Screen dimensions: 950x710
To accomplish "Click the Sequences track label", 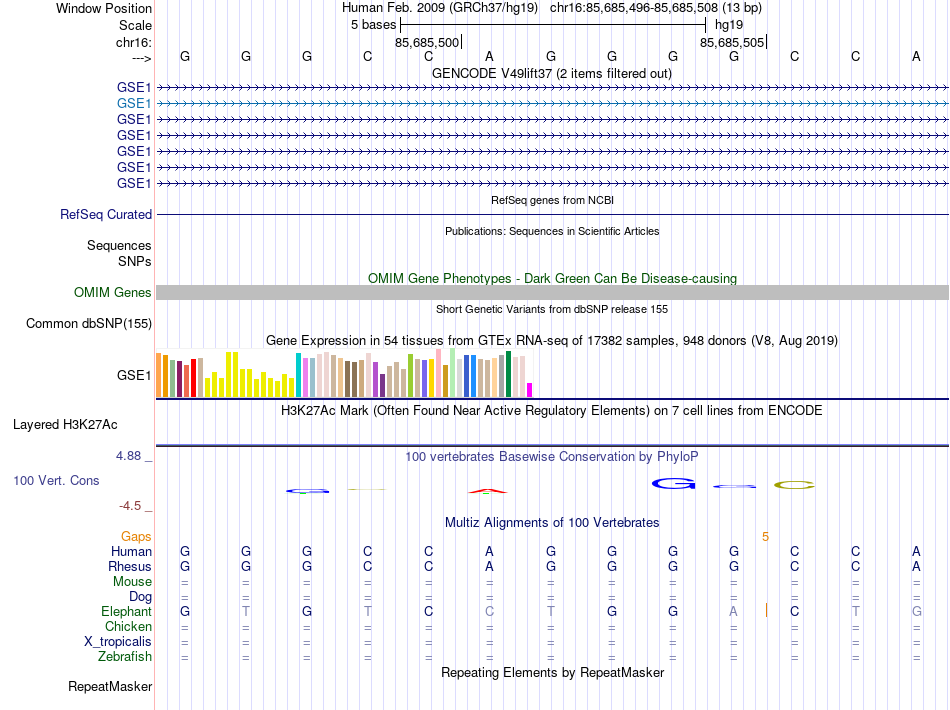I will point(119,245).
